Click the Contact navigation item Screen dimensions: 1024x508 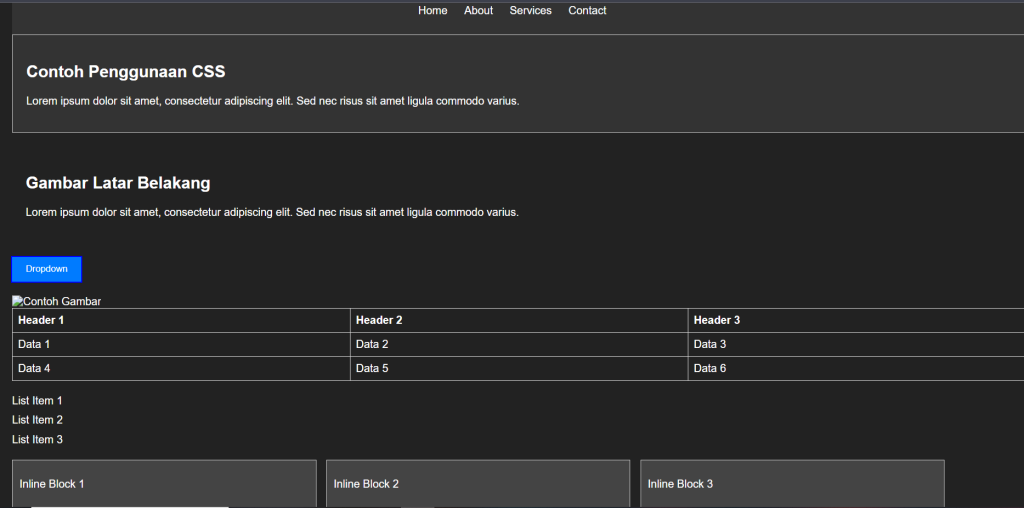(587, 11)
